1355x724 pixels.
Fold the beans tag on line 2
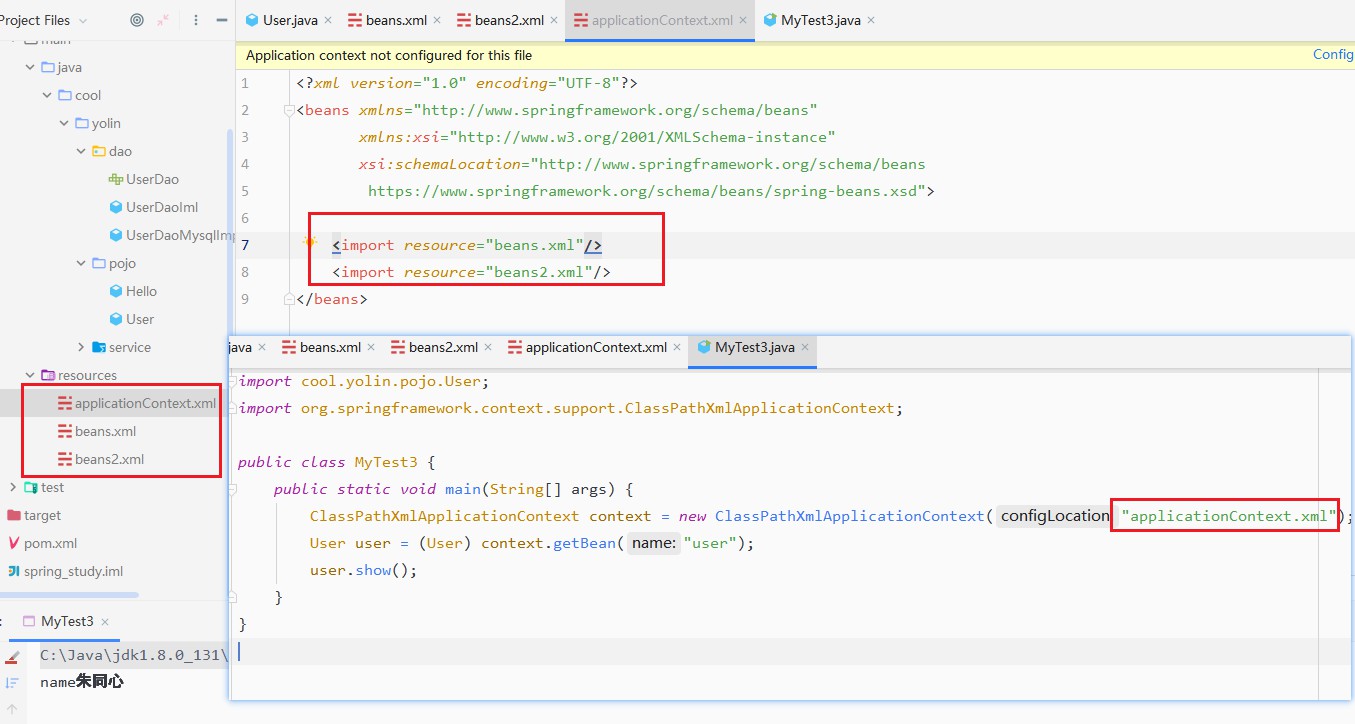(289, 110)
